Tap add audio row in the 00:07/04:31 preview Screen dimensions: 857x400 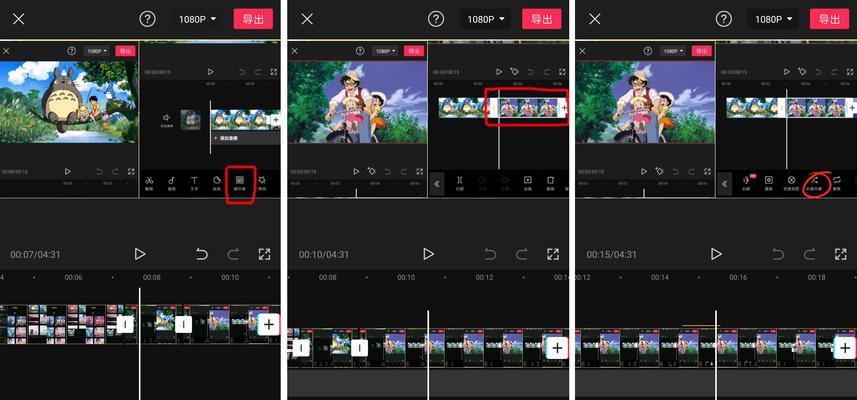[246, 138]
